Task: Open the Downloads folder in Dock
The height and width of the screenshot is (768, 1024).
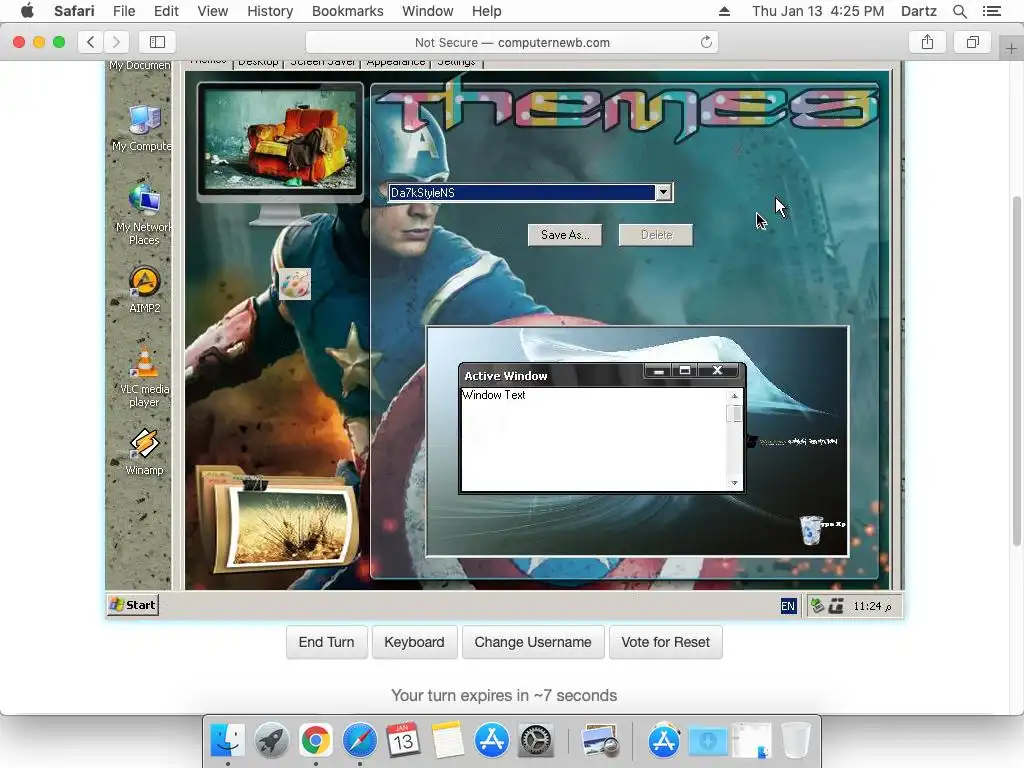Action: 708,740
